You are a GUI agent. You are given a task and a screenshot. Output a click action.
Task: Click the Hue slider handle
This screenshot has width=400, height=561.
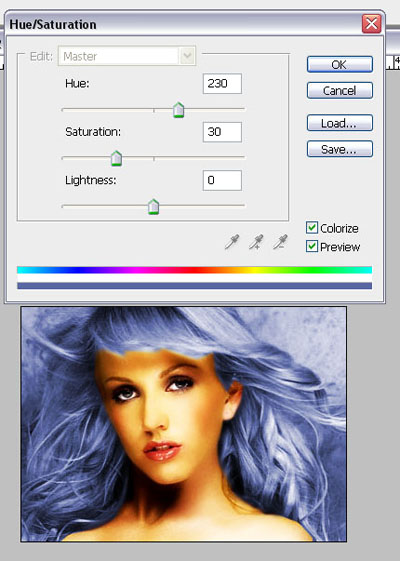coord(179,110)
